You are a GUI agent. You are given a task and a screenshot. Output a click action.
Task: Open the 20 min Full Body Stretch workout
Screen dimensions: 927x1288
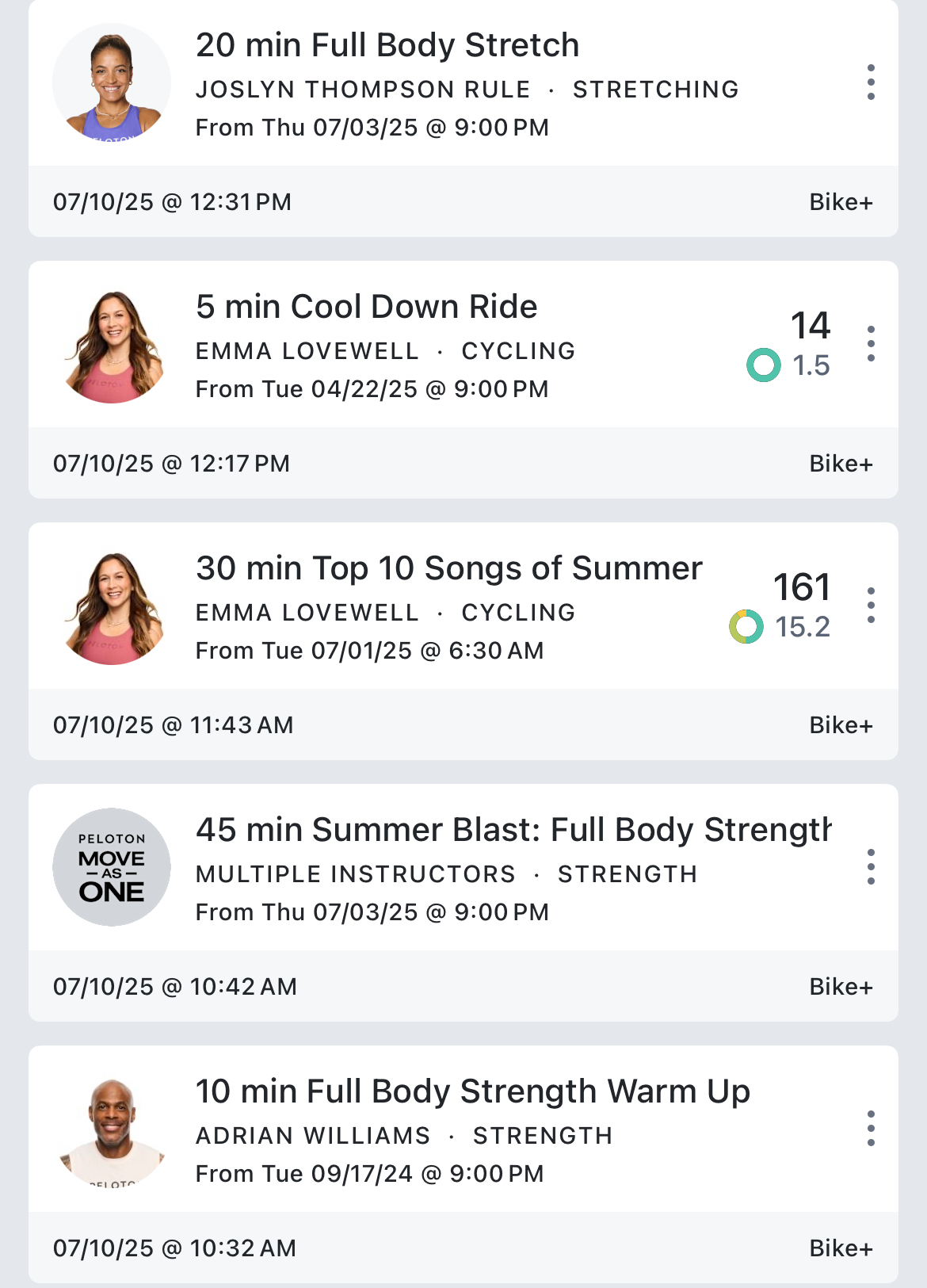point(387,46)
